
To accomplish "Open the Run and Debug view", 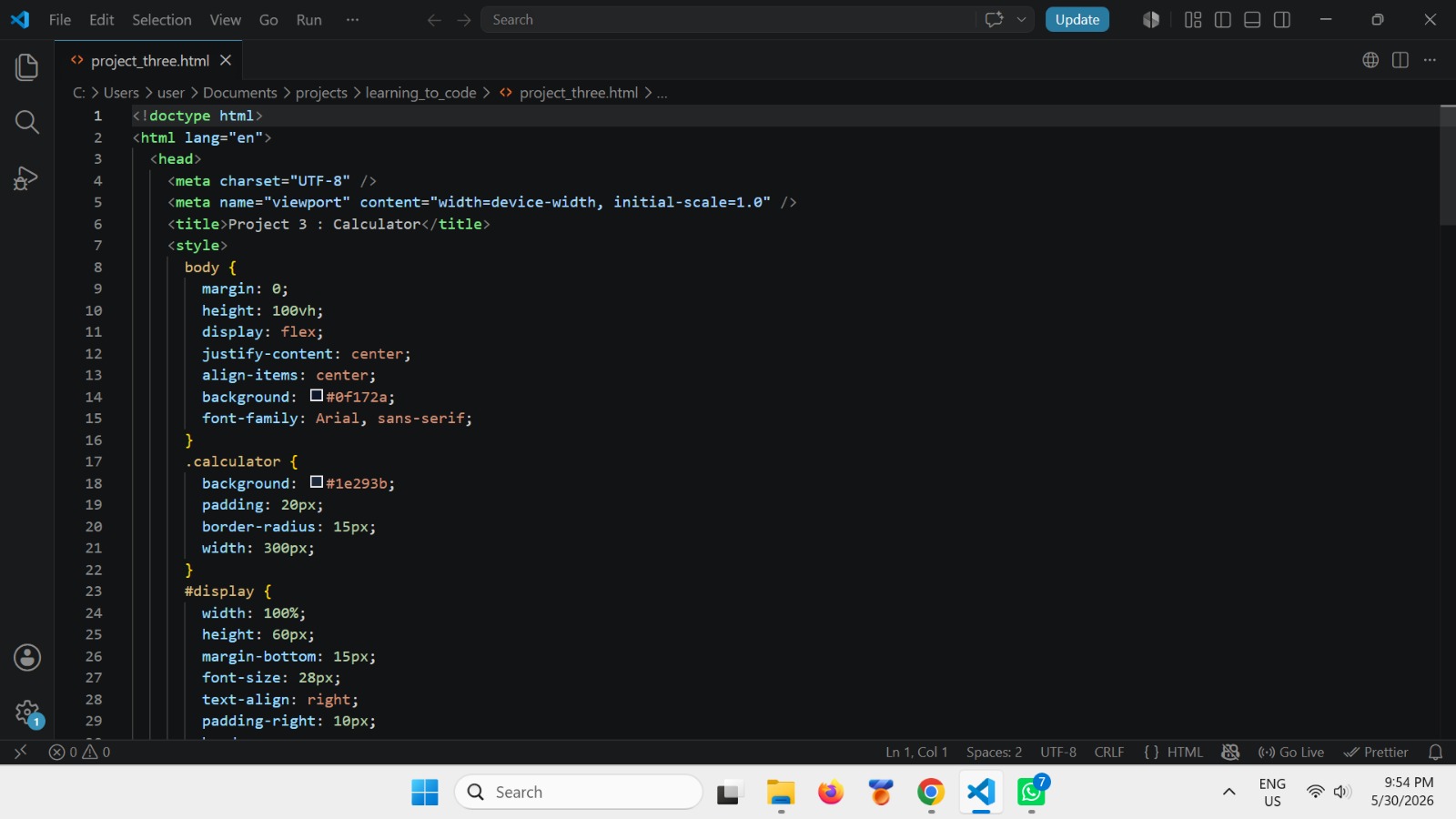I will pos(26,177).
